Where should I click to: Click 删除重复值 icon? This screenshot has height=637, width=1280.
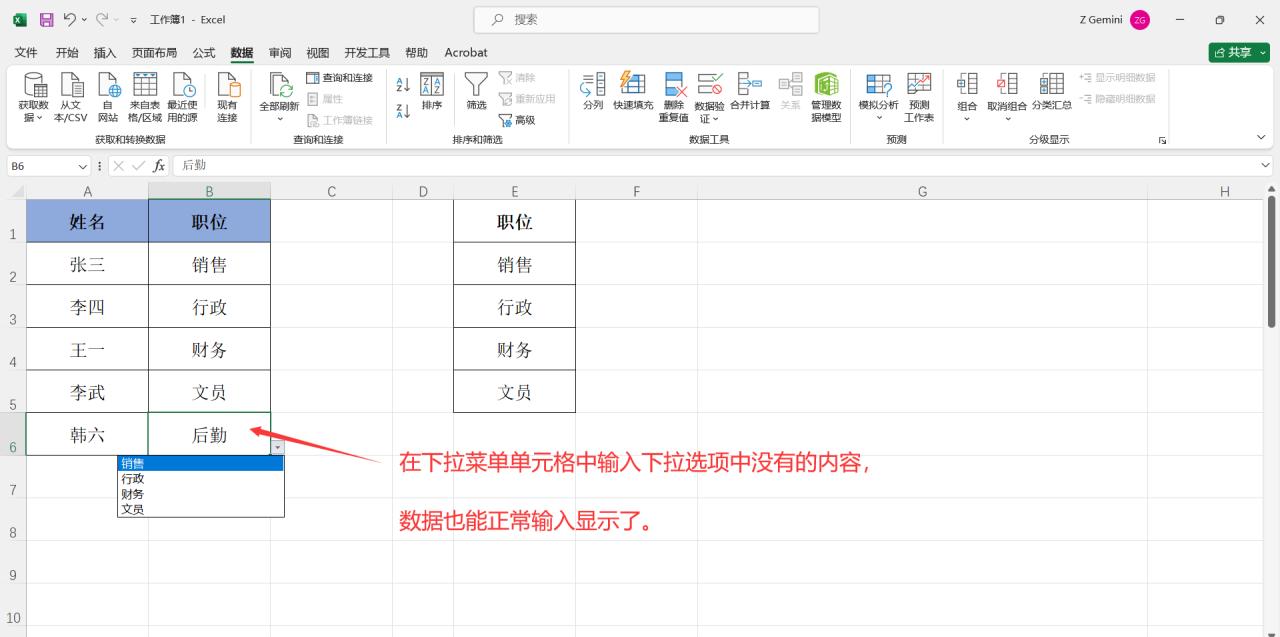tap(674, 97)
